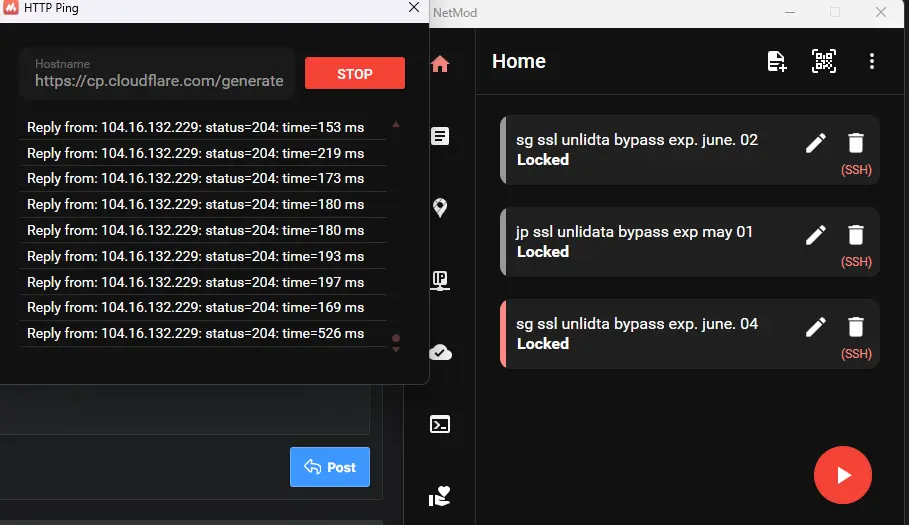Close the NetMod window

point(881,12)
